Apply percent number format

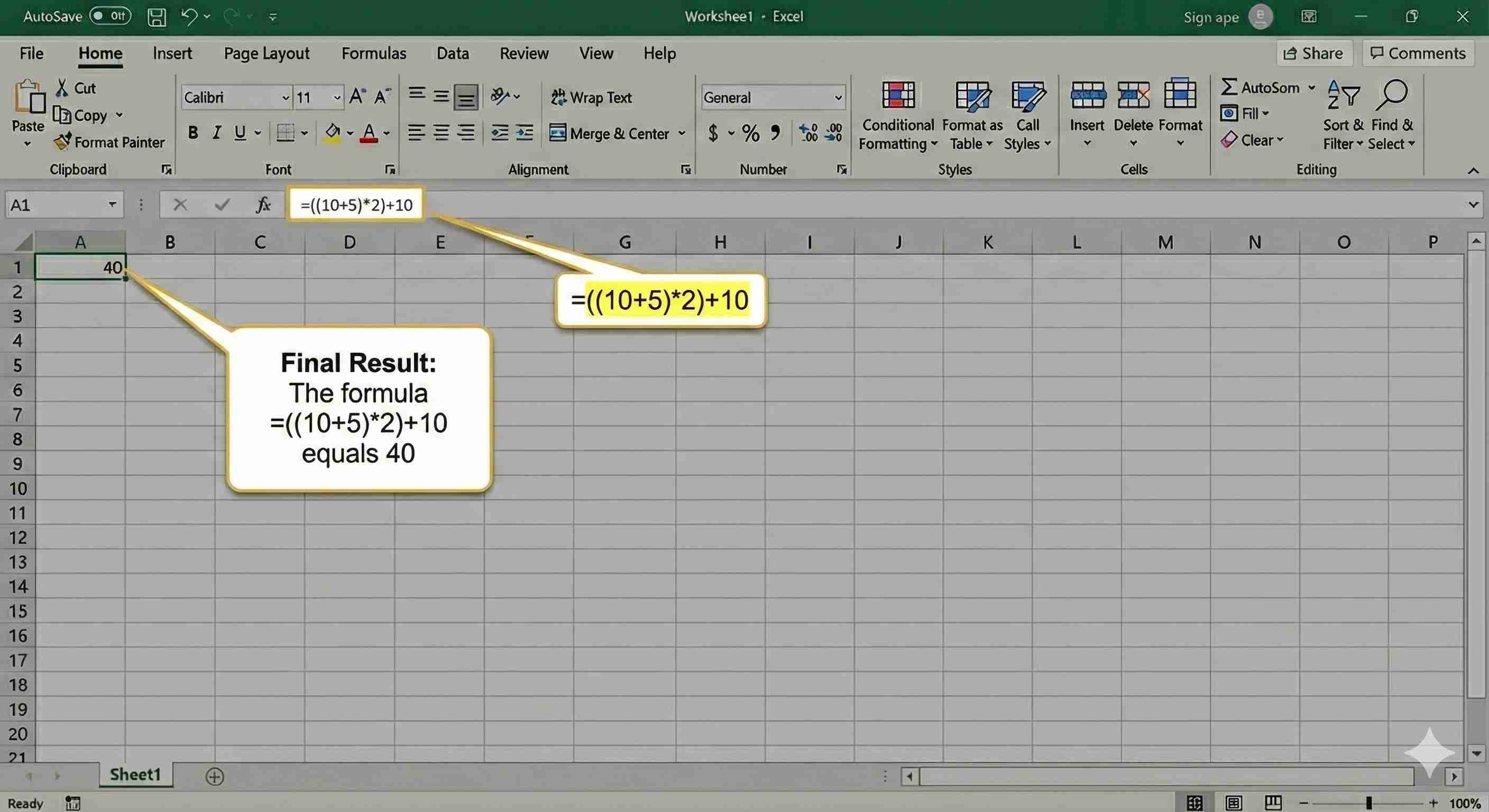750,133
